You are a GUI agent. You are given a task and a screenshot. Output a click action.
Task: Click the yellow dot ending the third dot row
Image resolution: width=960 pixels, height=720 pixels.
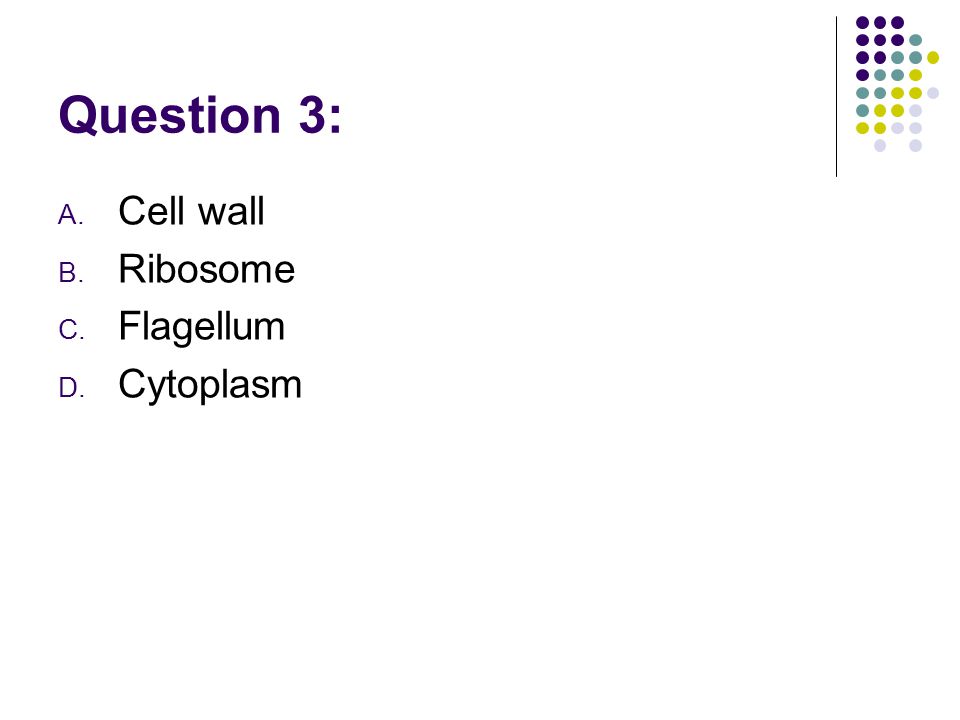click(x=932, y=58)
